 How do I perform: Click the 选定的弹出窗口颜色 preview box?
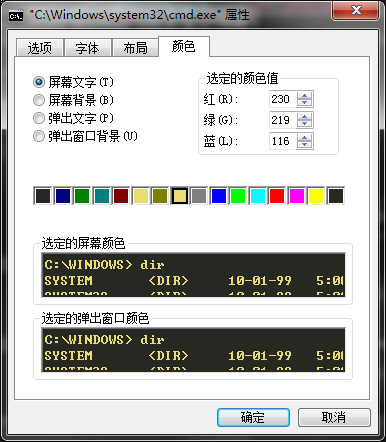tap(193, 350)
